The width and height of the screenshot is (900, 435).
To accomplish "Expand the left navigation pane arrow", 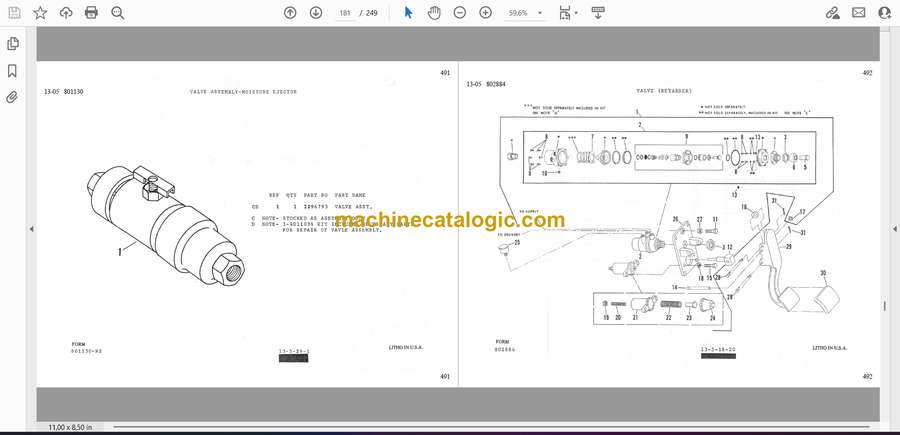I will coord(31,229).
